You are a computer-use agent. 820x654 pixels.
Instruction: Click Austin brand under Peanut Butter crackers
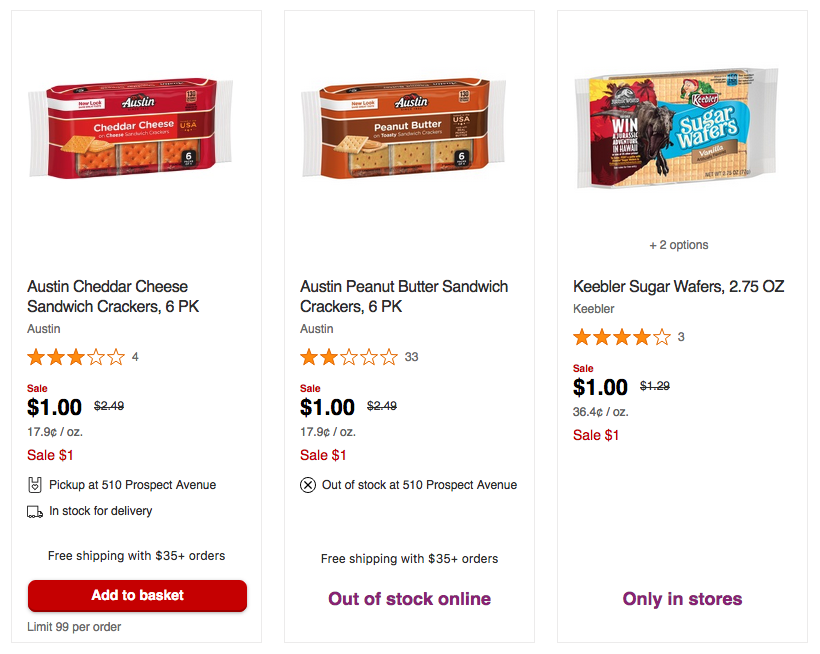tap(317, 329)
